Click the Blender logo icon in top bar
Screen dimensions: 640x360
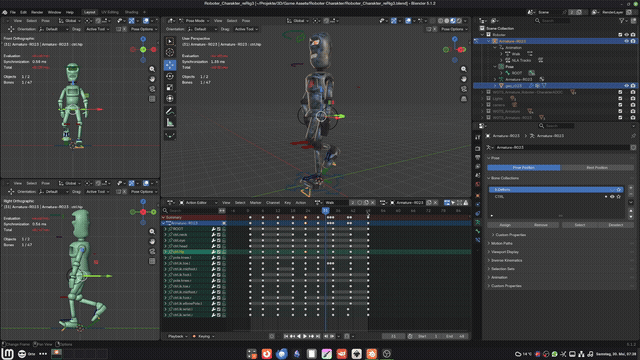click(4, 12)
